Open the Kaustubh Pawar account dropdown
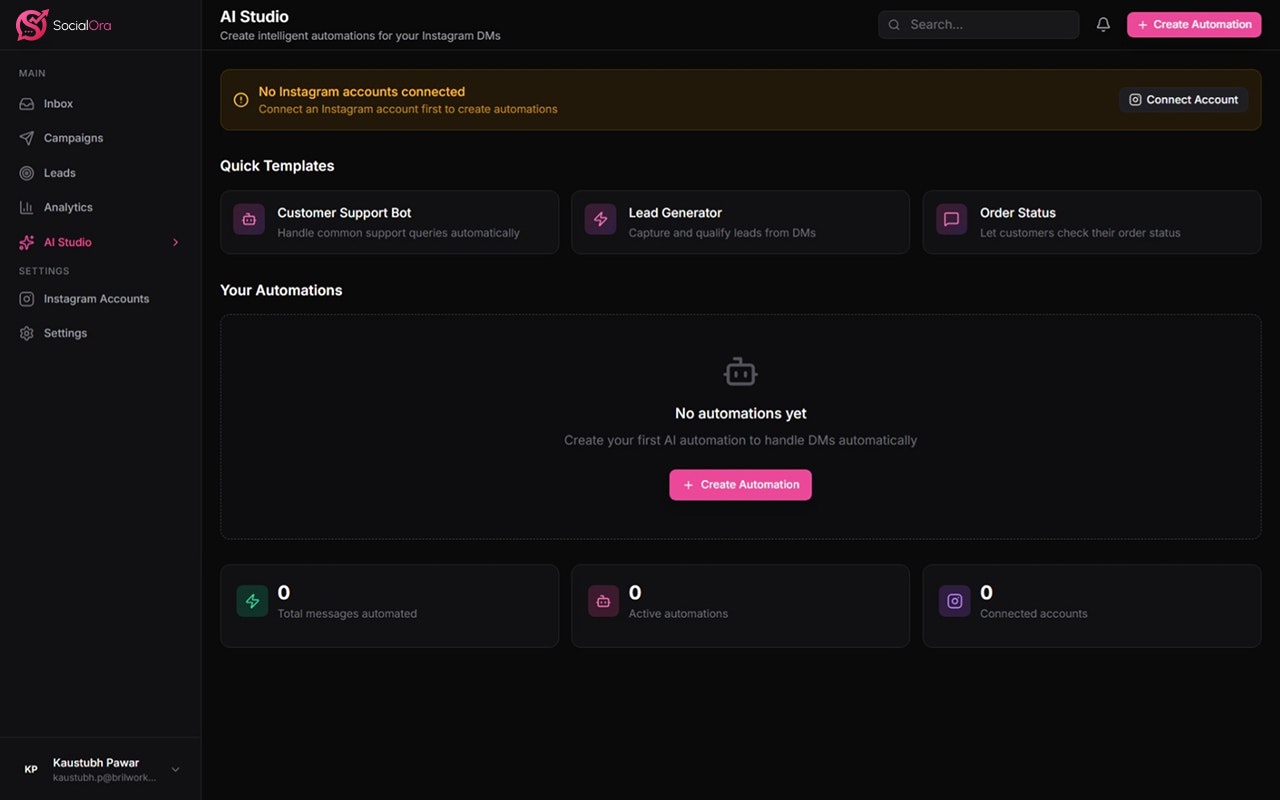The width and height of the screenshot is (1280, 800). 176,769
